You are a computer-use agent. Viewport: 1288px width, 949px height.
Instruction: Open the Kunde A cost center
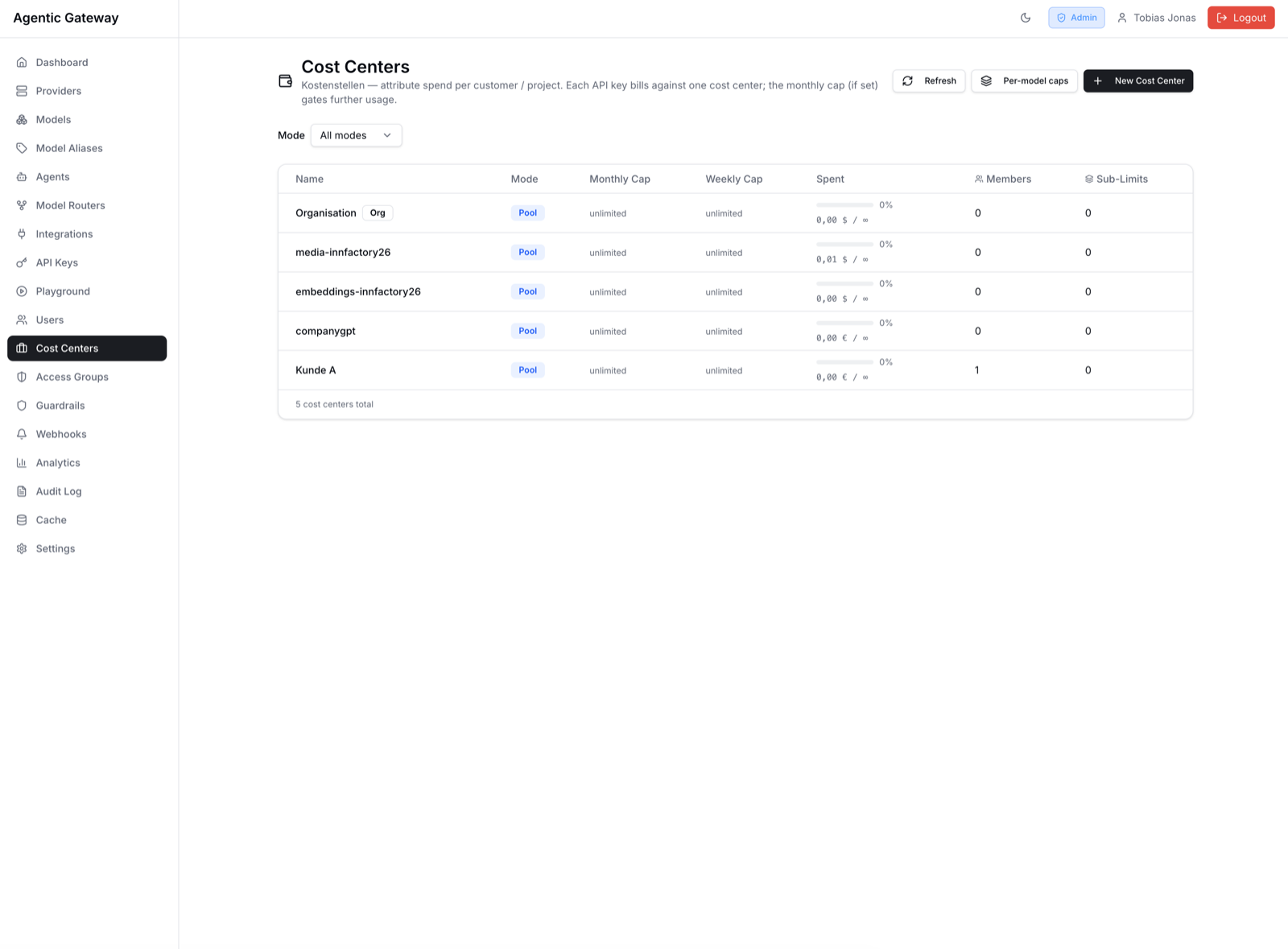coord(735,370)
